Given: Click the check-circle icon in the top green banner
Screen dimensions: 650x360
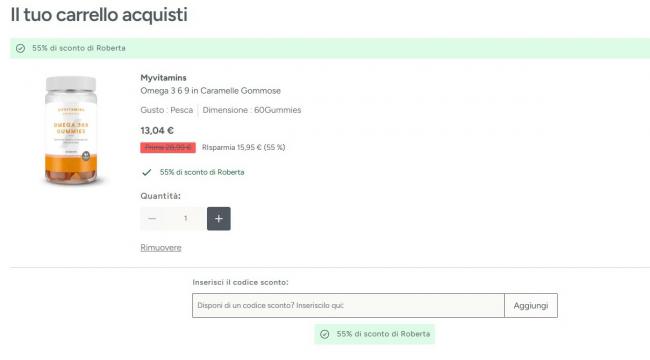Looking at the screenshot, I should pos(20,49).
